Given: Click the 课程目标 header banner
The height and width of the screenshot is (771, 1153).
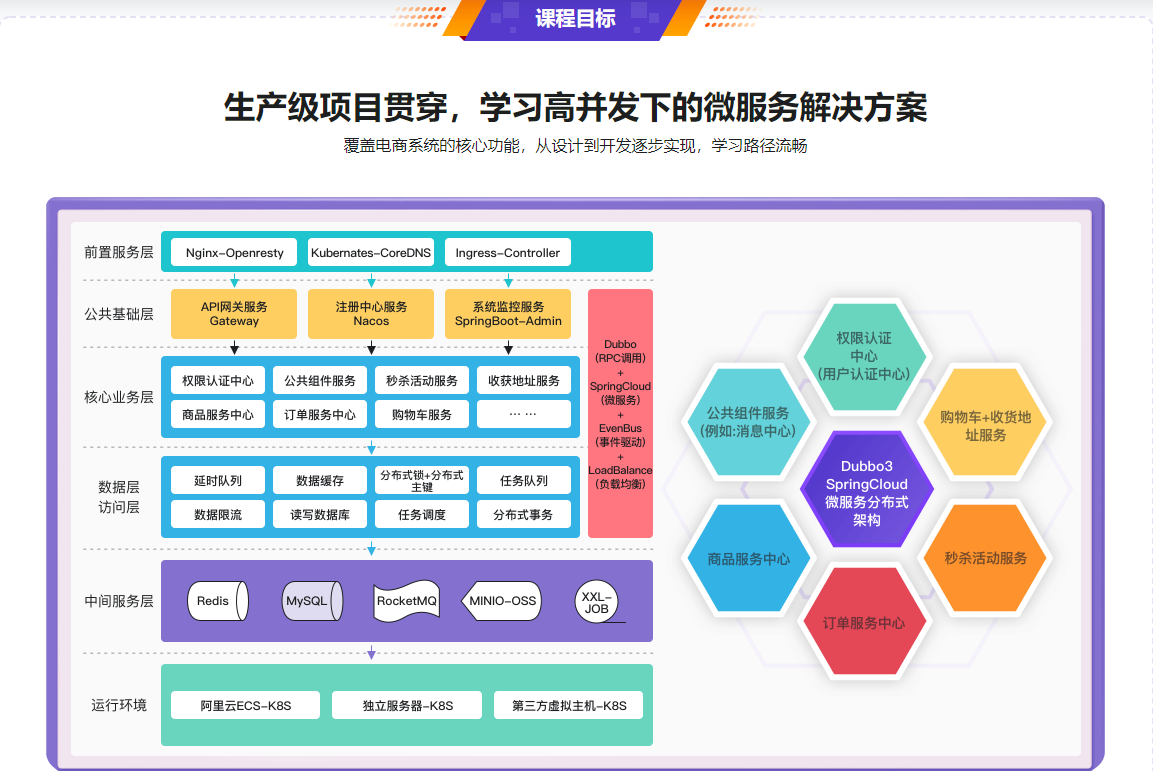Looking at the screenshot, I should pyautogui.click(x=575, y=18).
